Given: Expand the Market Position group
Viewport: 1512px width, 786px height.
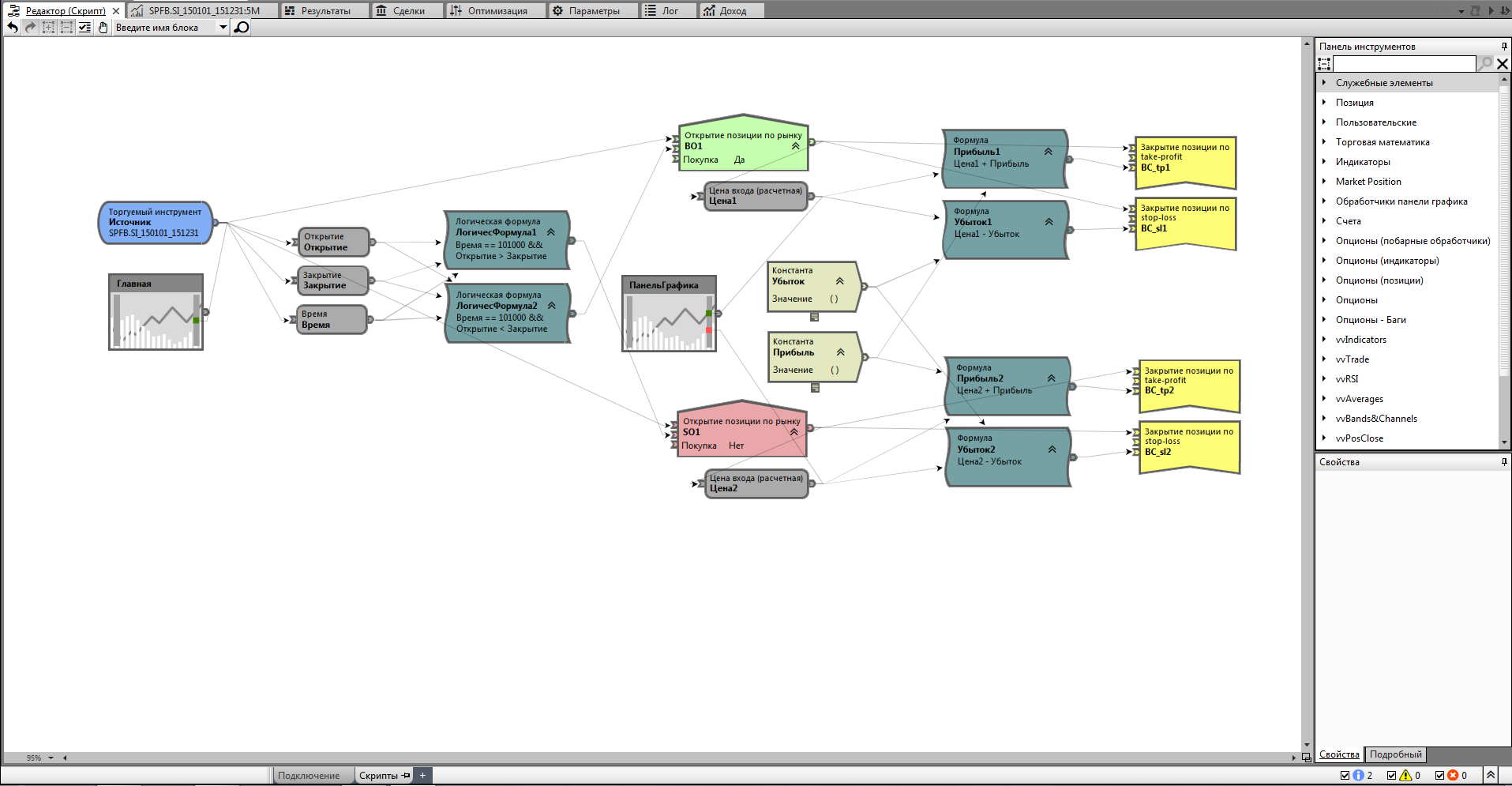Looking at the screenshot, I should click(x=1324, y=181).
